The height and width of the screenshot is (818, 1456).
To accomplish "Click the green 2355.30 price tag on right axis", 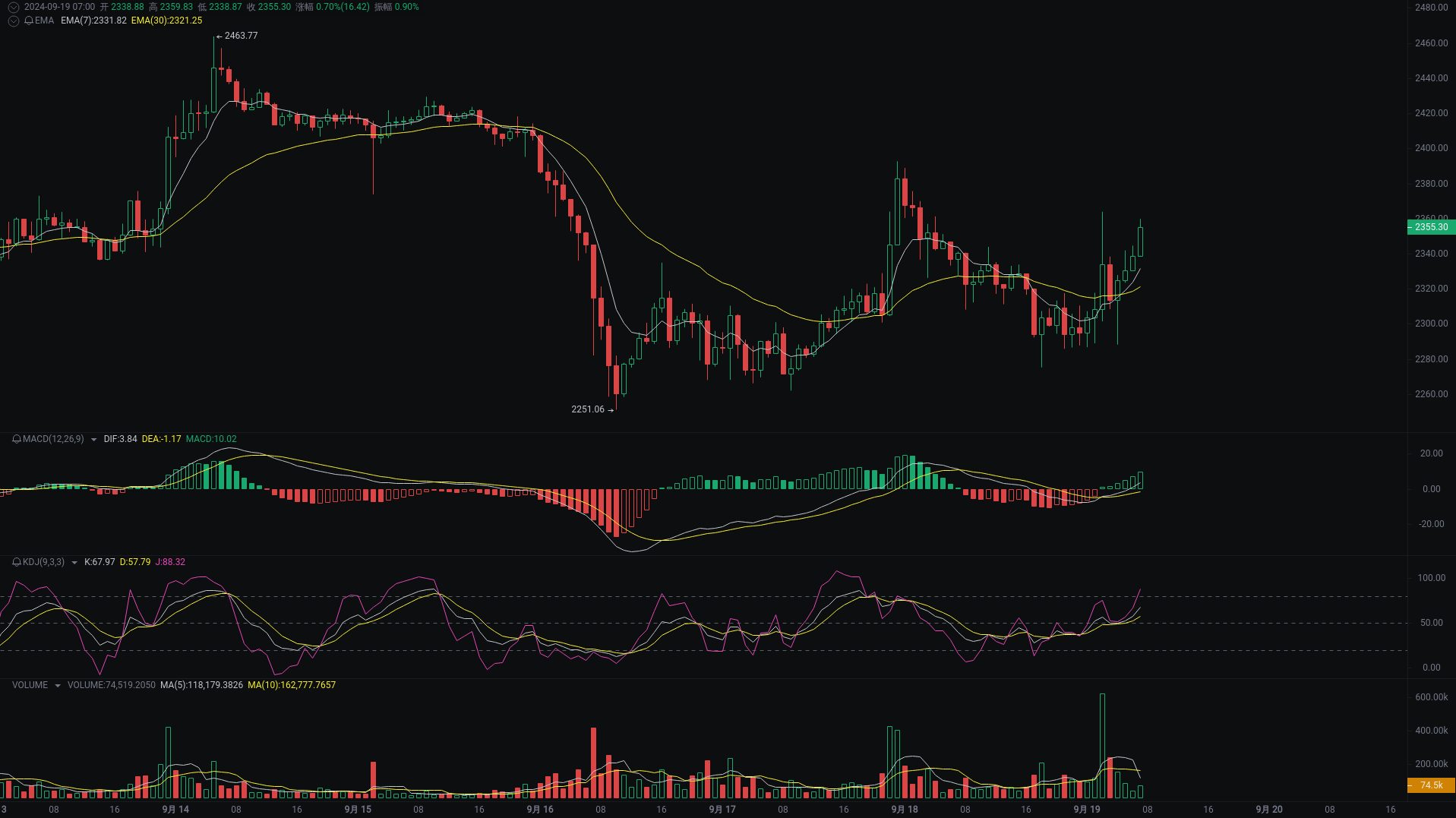I will (x=1430, y=227).
